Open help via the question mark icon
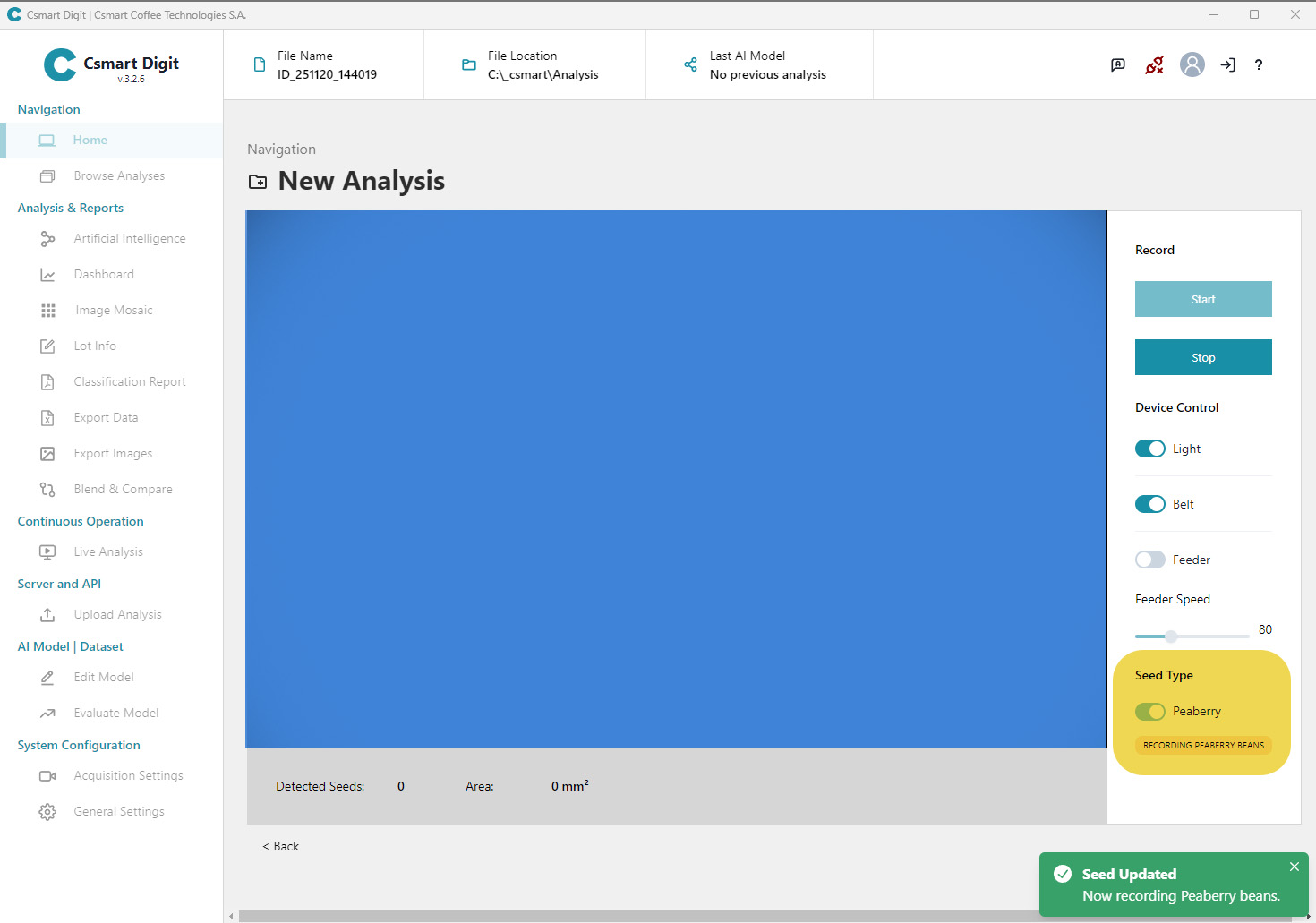1316x923 pixels. 1259,64
